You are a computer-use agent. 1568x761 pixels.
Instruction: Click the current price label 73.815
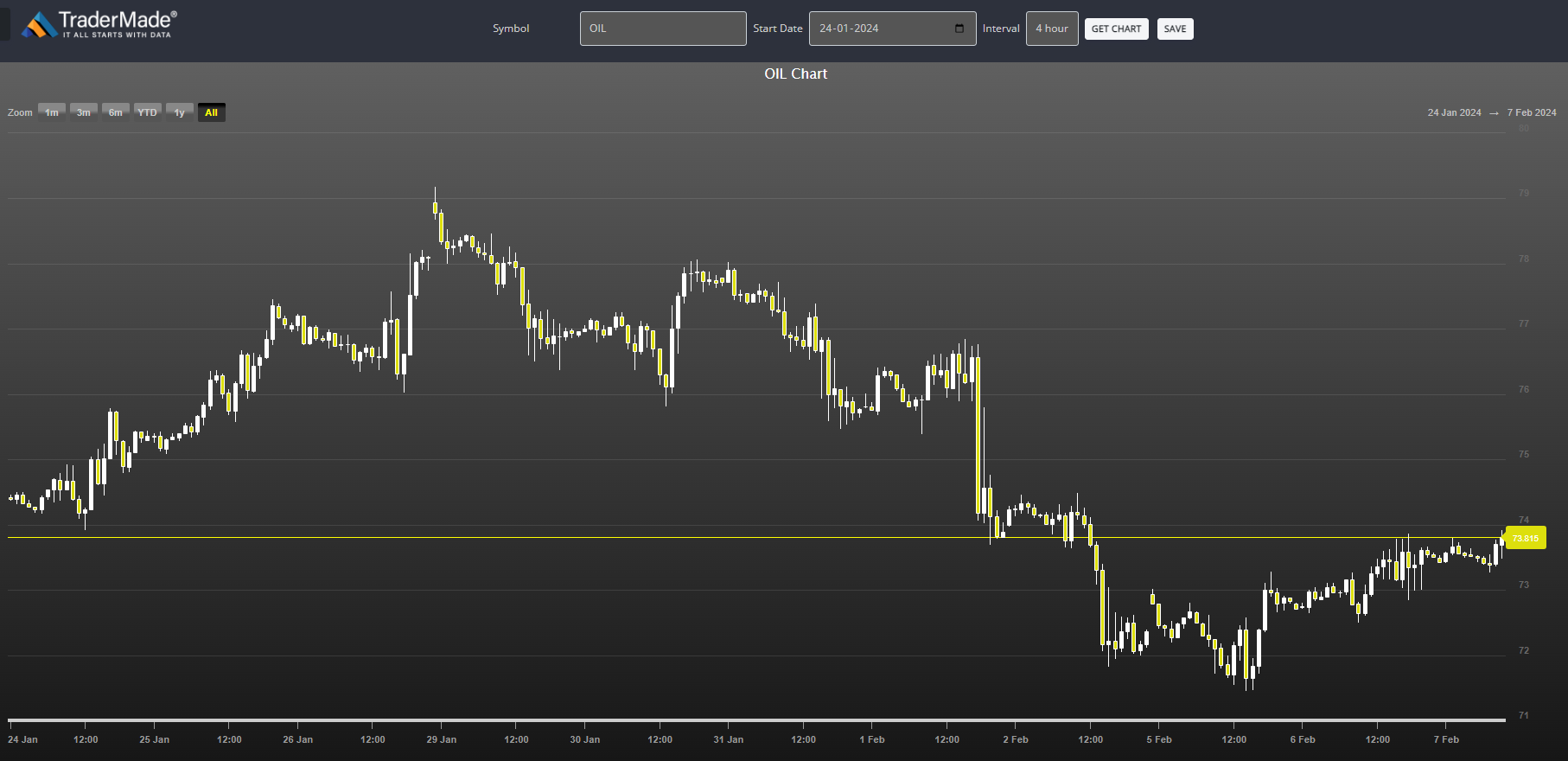1526,538
